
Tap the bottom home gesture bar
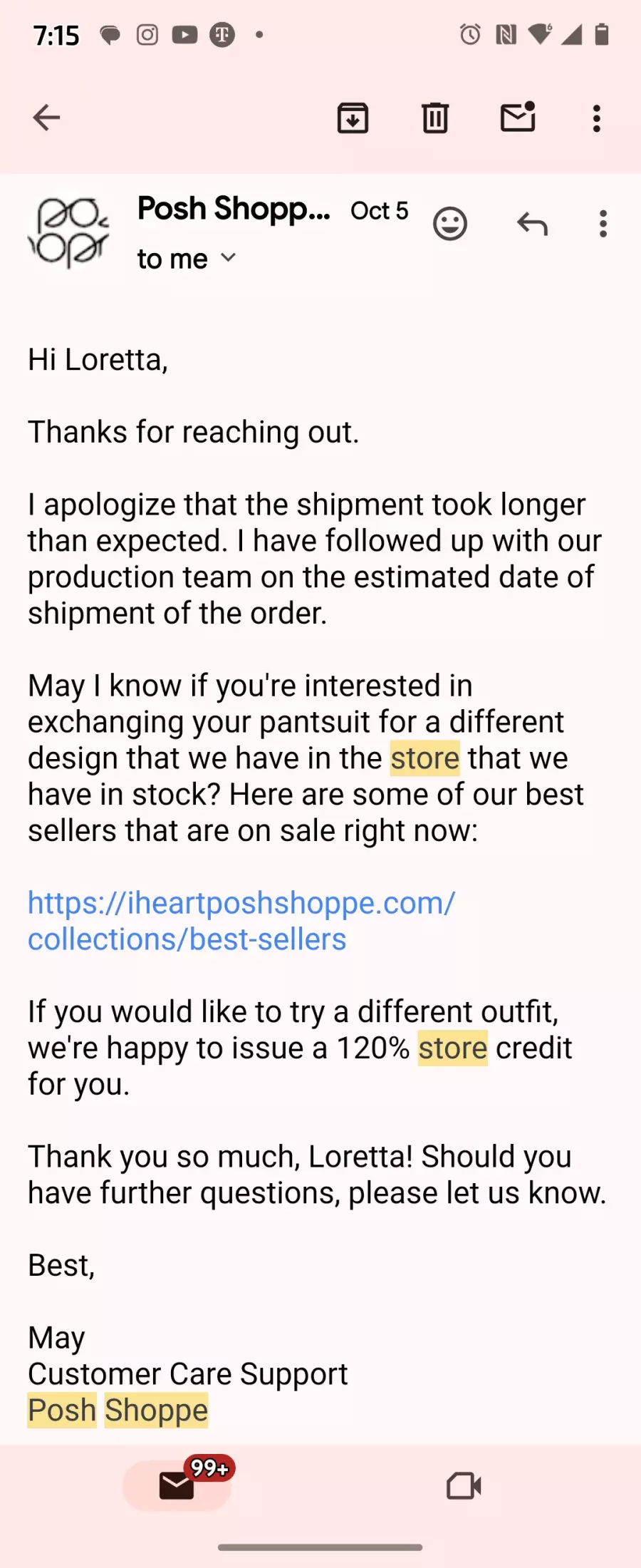(320, 1547)
